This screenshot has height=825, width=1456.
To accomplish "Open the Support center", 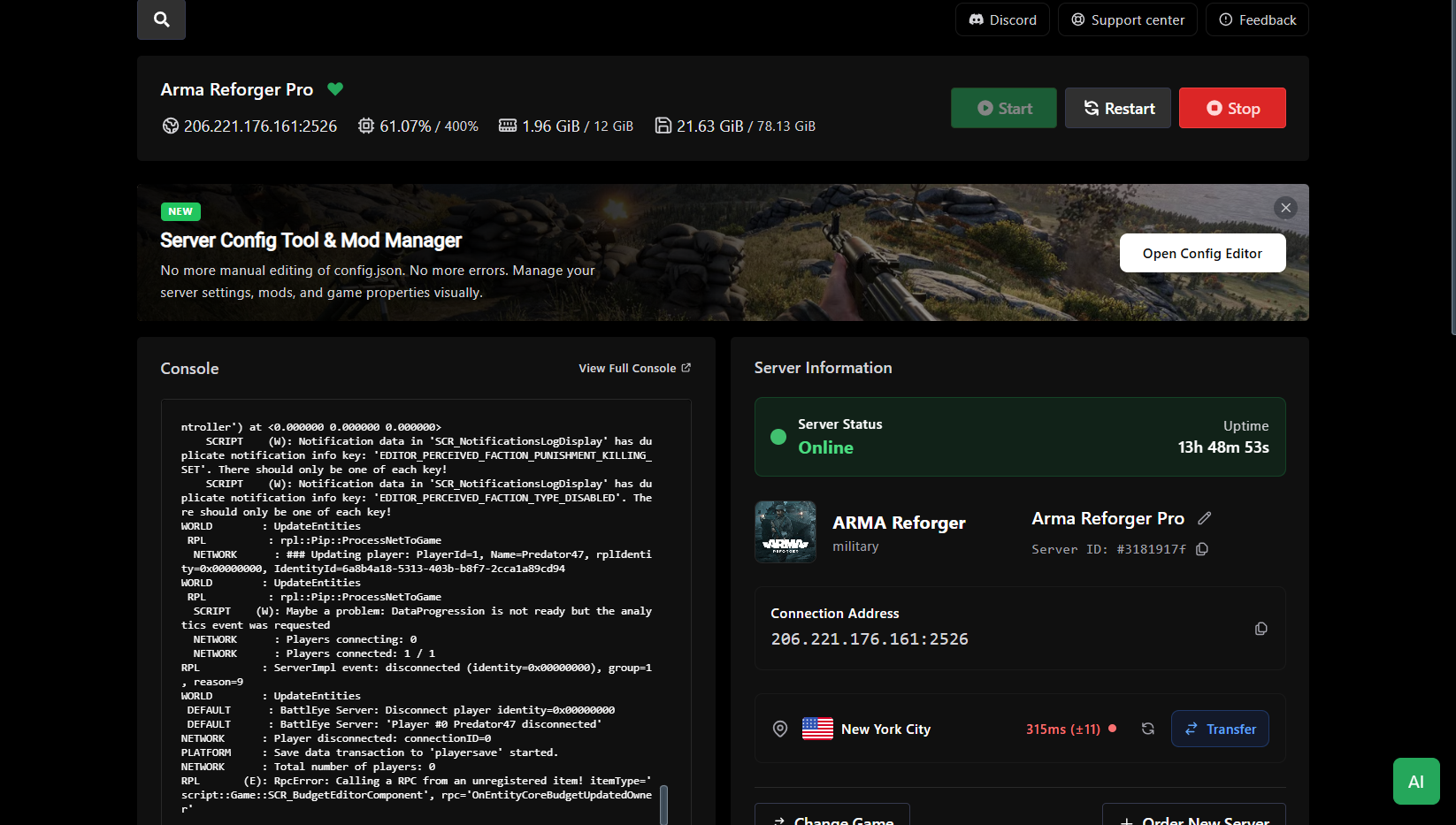I will [x=1127, y=19].
